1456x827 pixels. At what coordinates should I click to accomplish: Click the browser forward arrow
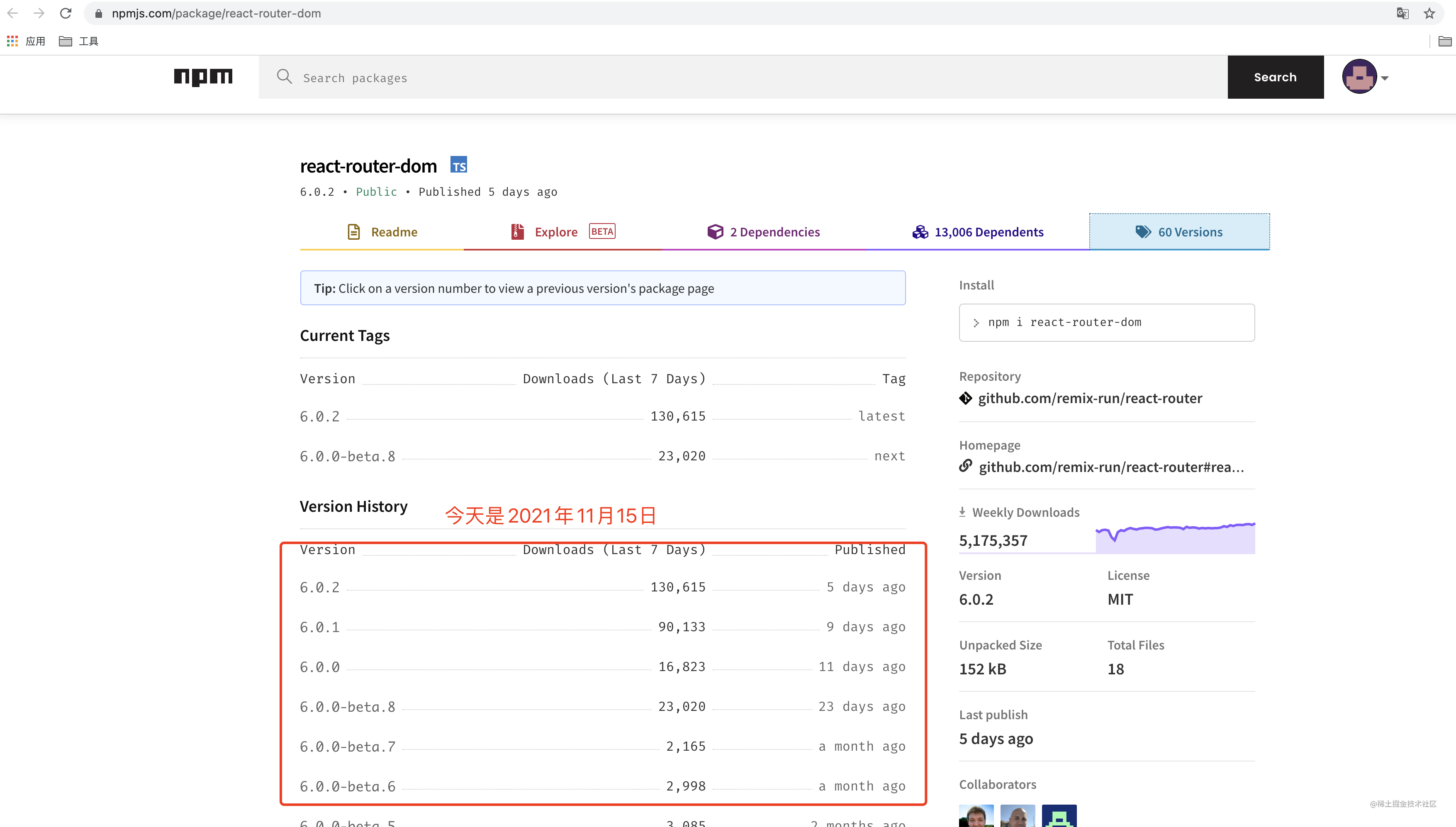(39, 13)
